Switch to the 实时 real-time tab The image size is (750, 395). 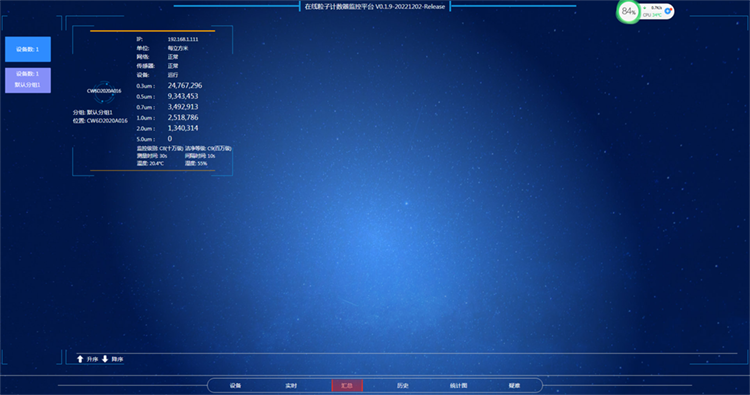pos(291,385)
